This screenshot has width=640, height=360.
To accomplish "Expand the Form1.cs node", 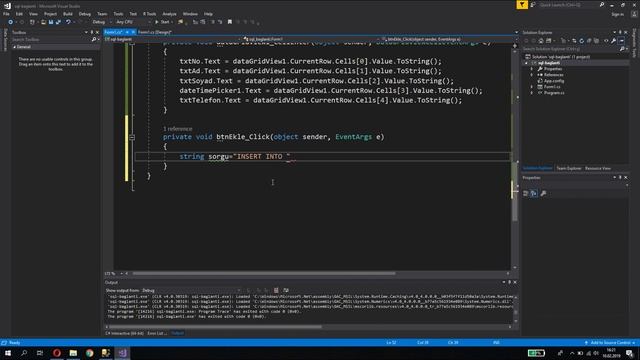I will click(x=532, y=87).
